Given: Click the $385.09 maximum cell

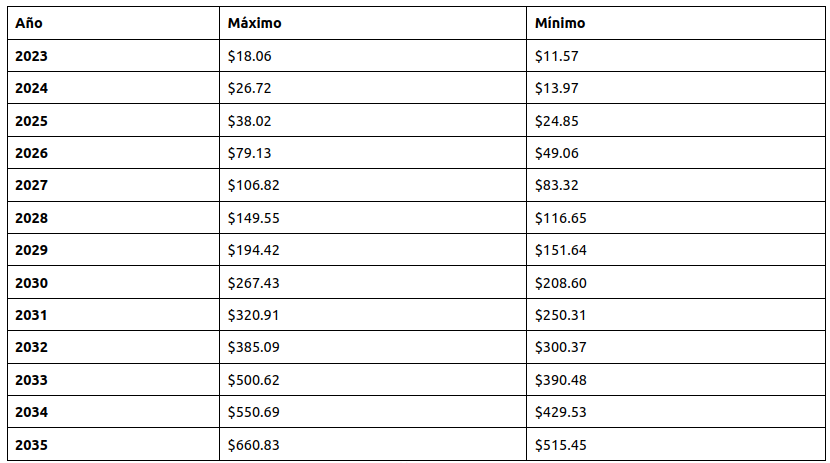Looking at the screenshot, I should [253, 347].
